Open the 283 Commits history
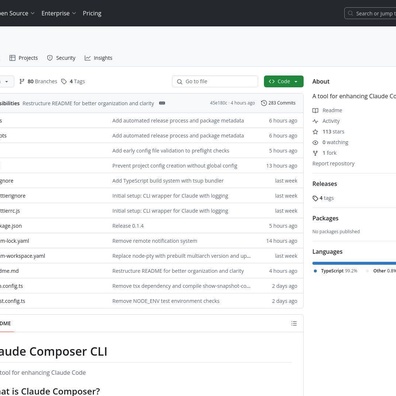The image size is (396, 396). coord(278,103)
